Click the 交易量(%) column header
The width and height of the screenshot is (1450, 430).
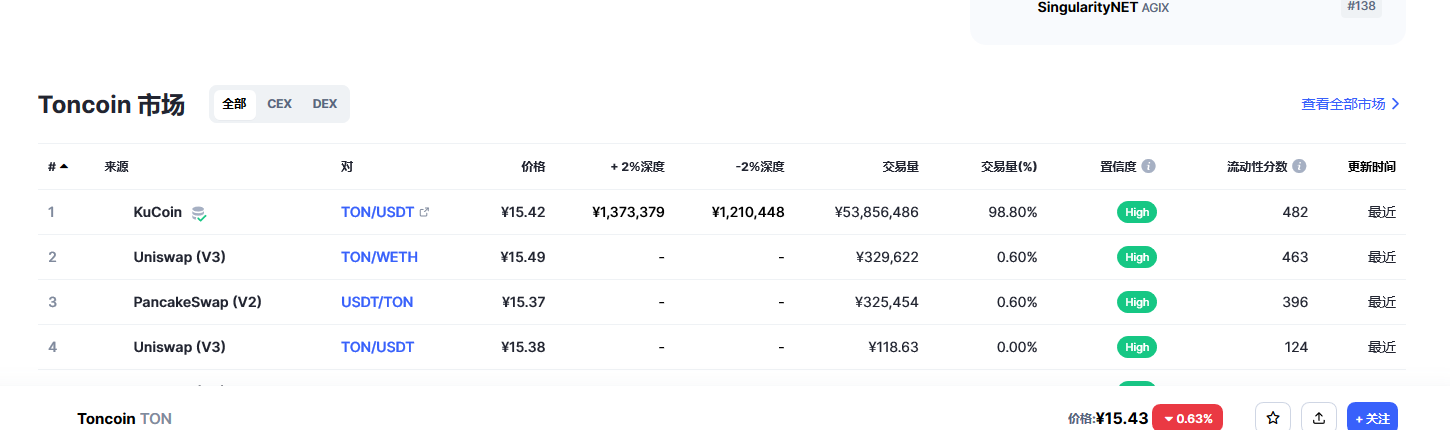coord(1009,166)
